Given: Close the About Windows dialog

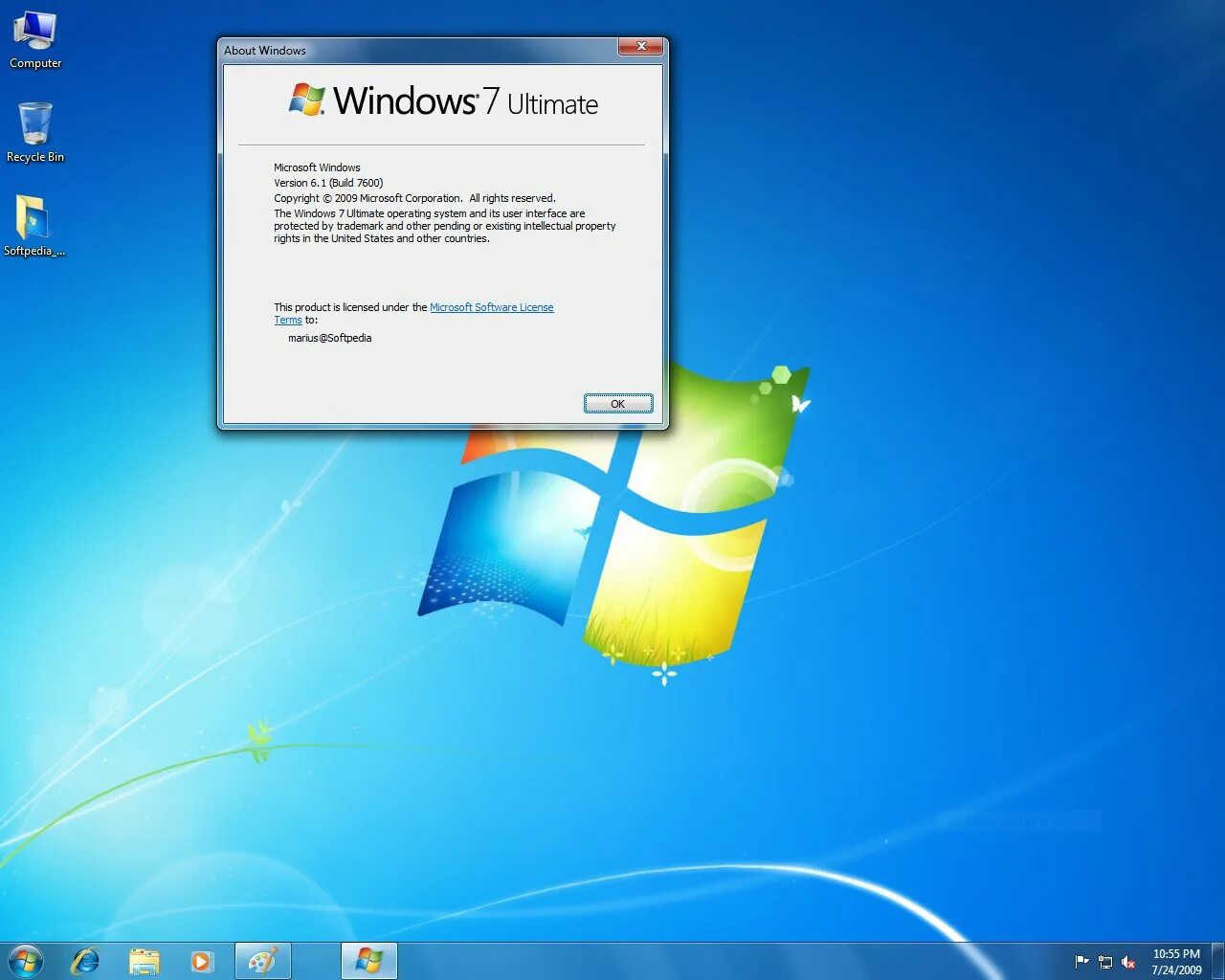Looking at the screenshot, I should [641, 46].
